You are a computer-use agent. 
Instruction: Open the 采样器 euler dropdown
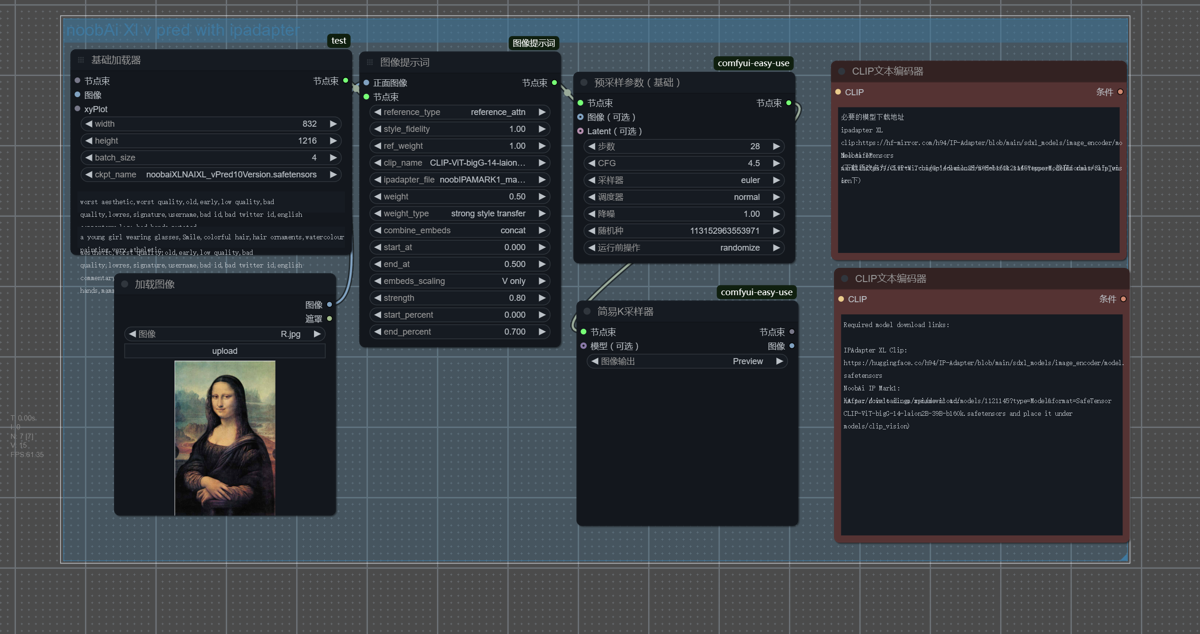685,180
